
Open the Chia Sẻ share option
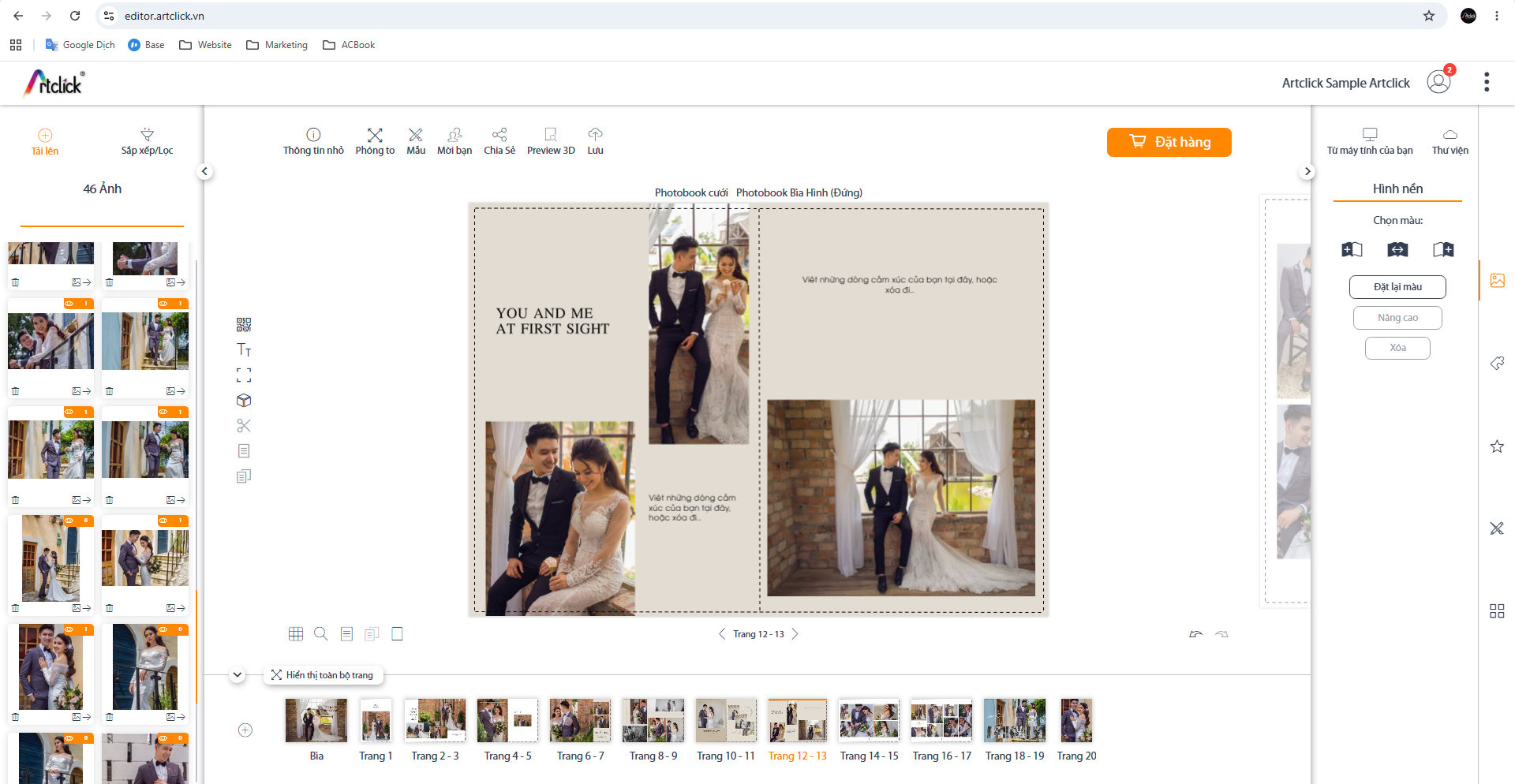coord(499,141)
